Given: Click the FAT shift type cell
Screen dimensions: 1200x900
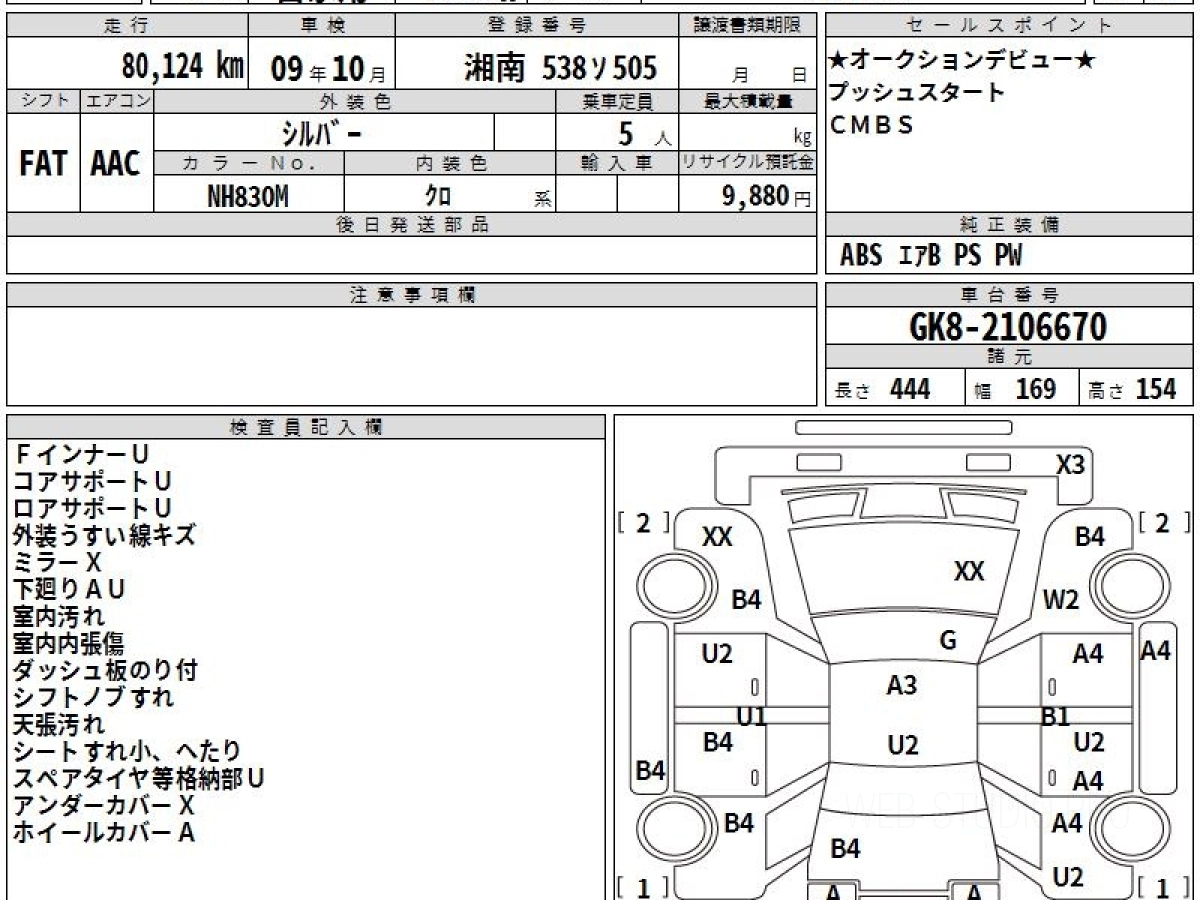Looking at the screenshot, I should pyautogui.click(x=43, y=164).
